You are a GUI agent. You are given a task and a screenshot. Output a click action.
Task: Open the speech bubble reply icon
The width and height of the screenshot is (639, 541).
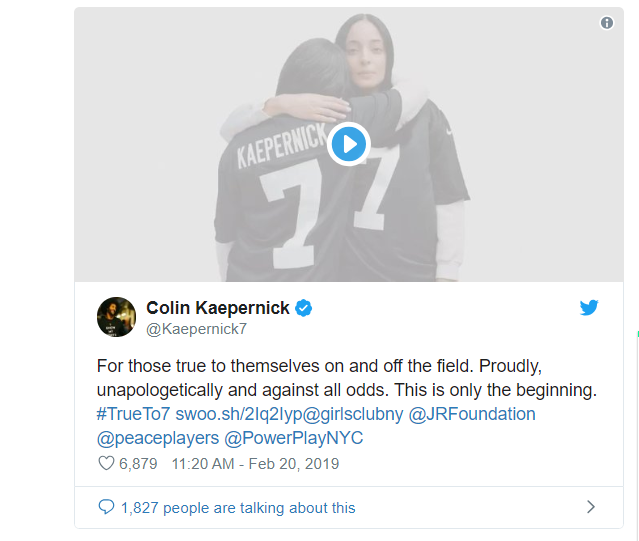106,507
